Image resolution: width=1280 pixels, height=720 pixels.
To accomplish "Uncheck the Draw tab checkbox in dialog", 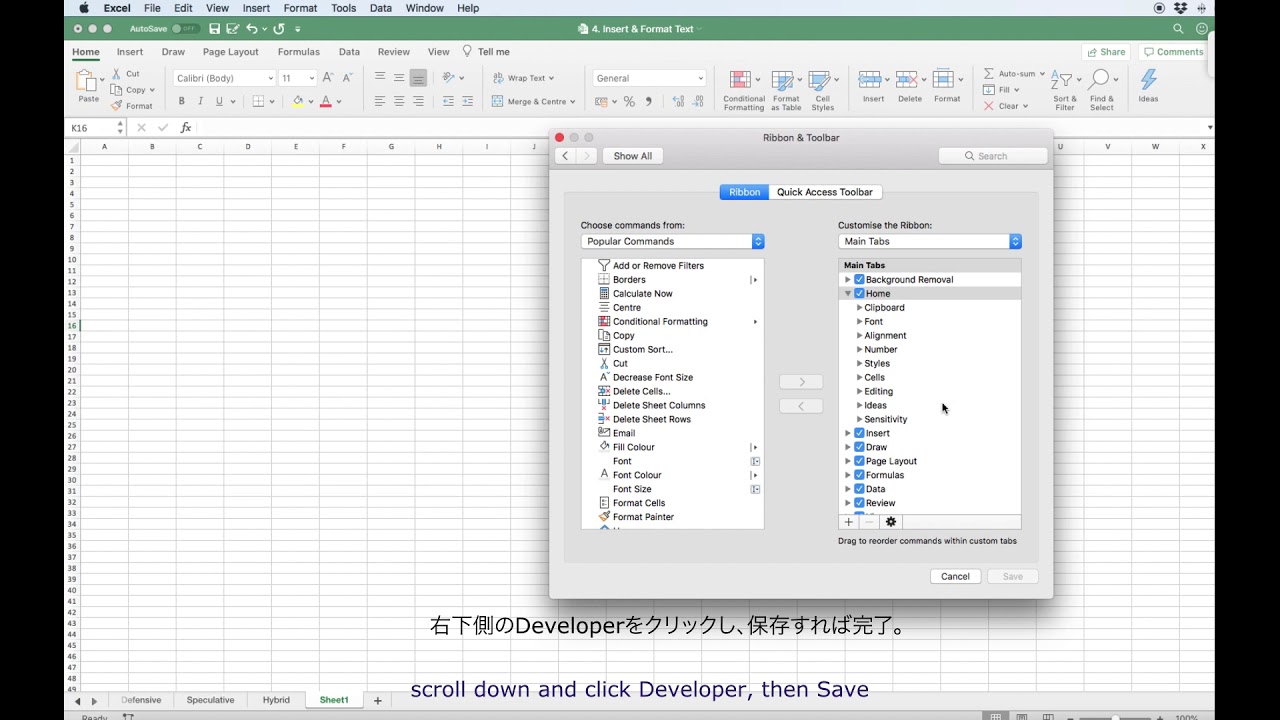I will [x=859, y=447].
